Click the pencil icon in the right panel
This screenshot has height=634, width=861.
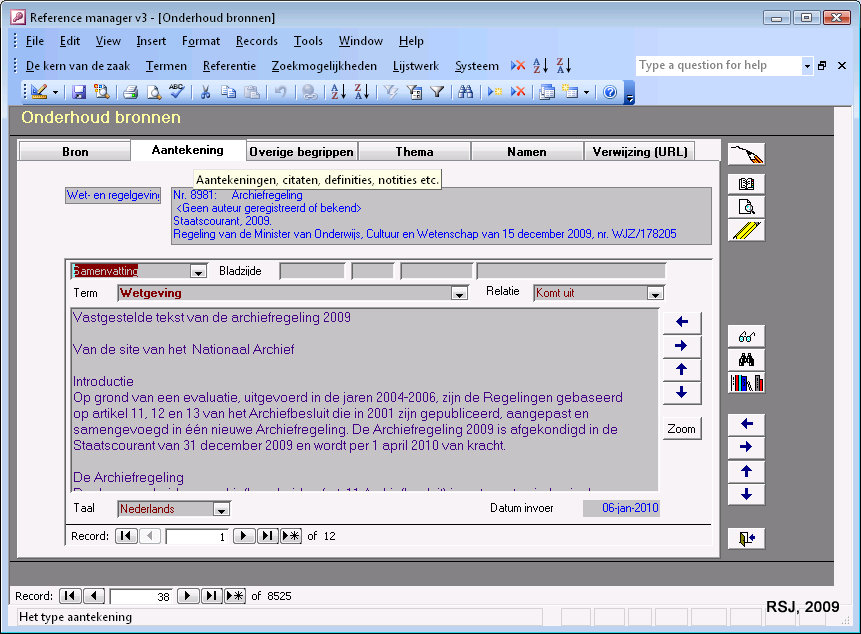tap(746, 230)
